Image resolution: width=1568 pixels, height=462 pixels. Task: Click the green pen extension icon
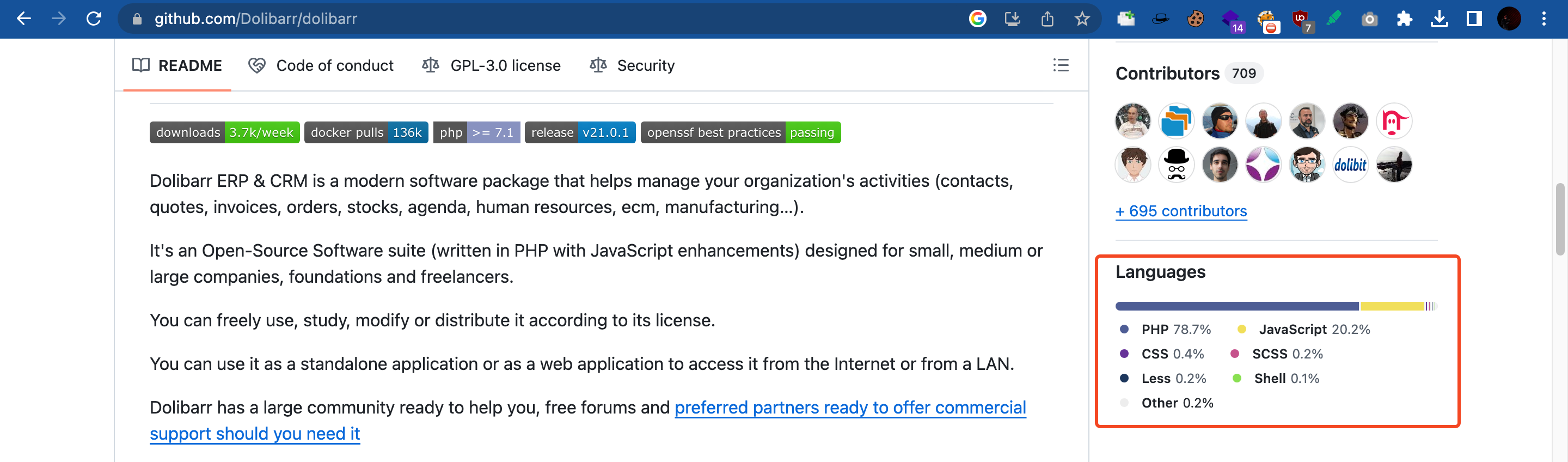(x=1334, y=19)
